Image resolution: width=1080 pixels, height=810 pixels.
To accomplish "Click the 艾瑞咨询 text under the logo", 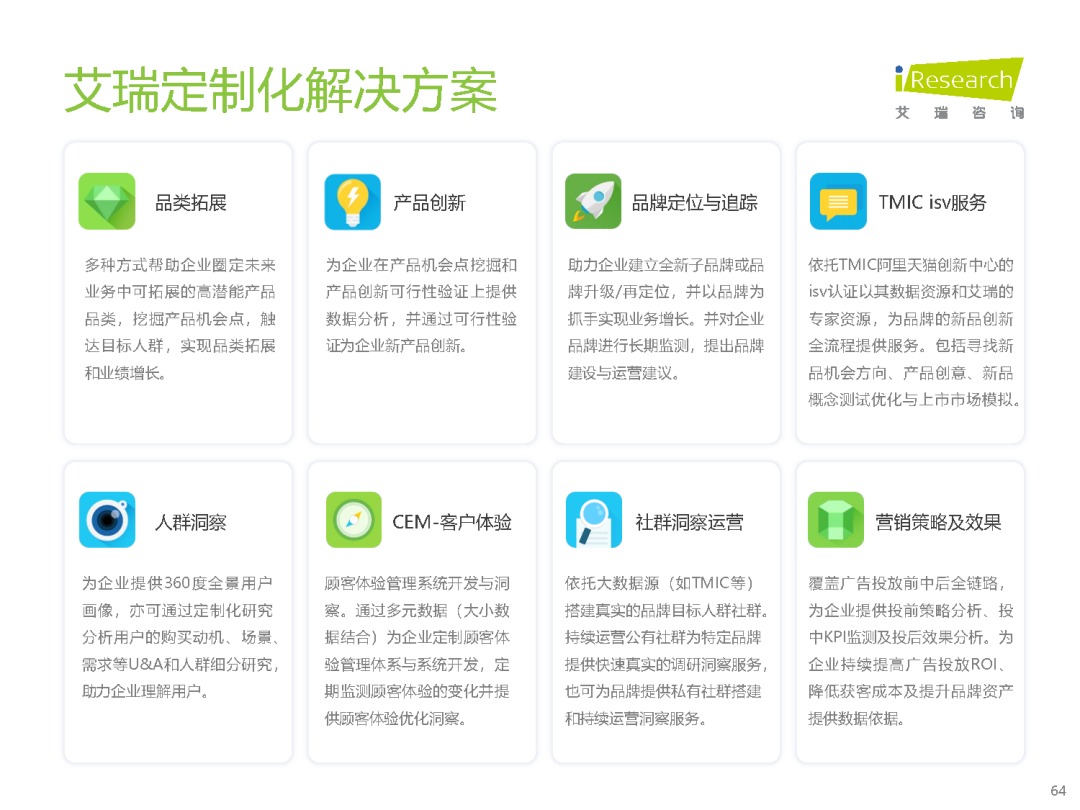I will click(x=957, y=113).
